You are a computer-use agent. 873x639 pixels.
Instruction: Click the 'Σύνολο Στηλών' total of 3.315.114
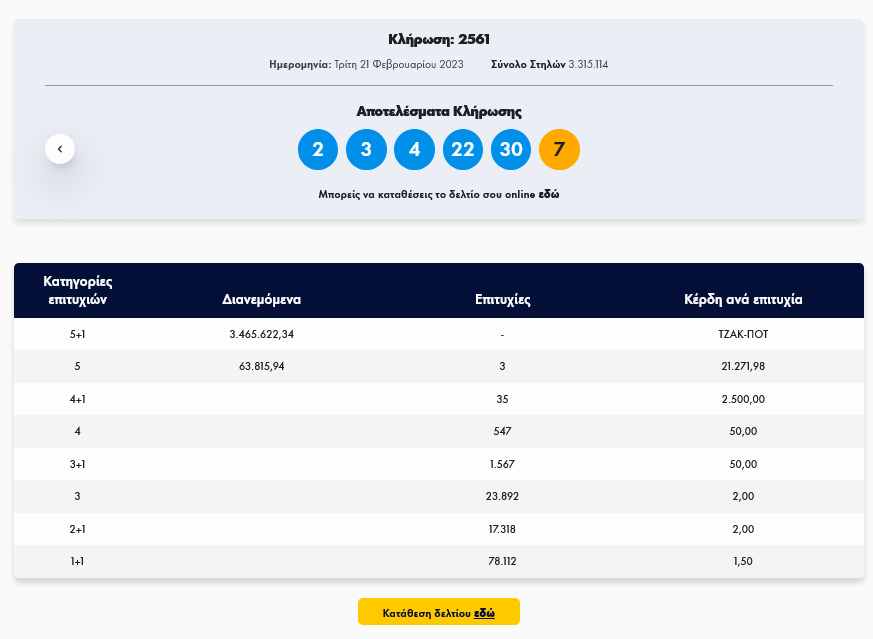549,64
